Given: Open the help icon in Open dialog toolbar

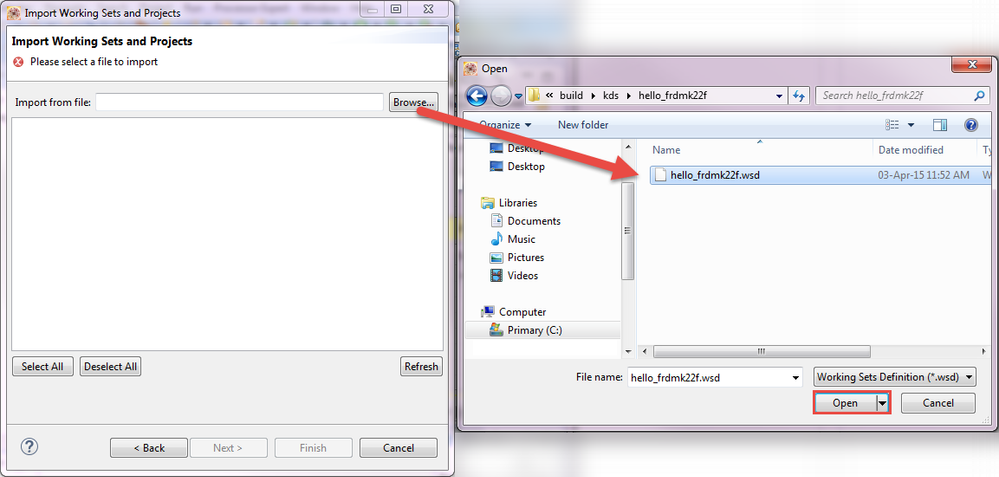Looking at the screenshot, I should [x=971, y=125].
